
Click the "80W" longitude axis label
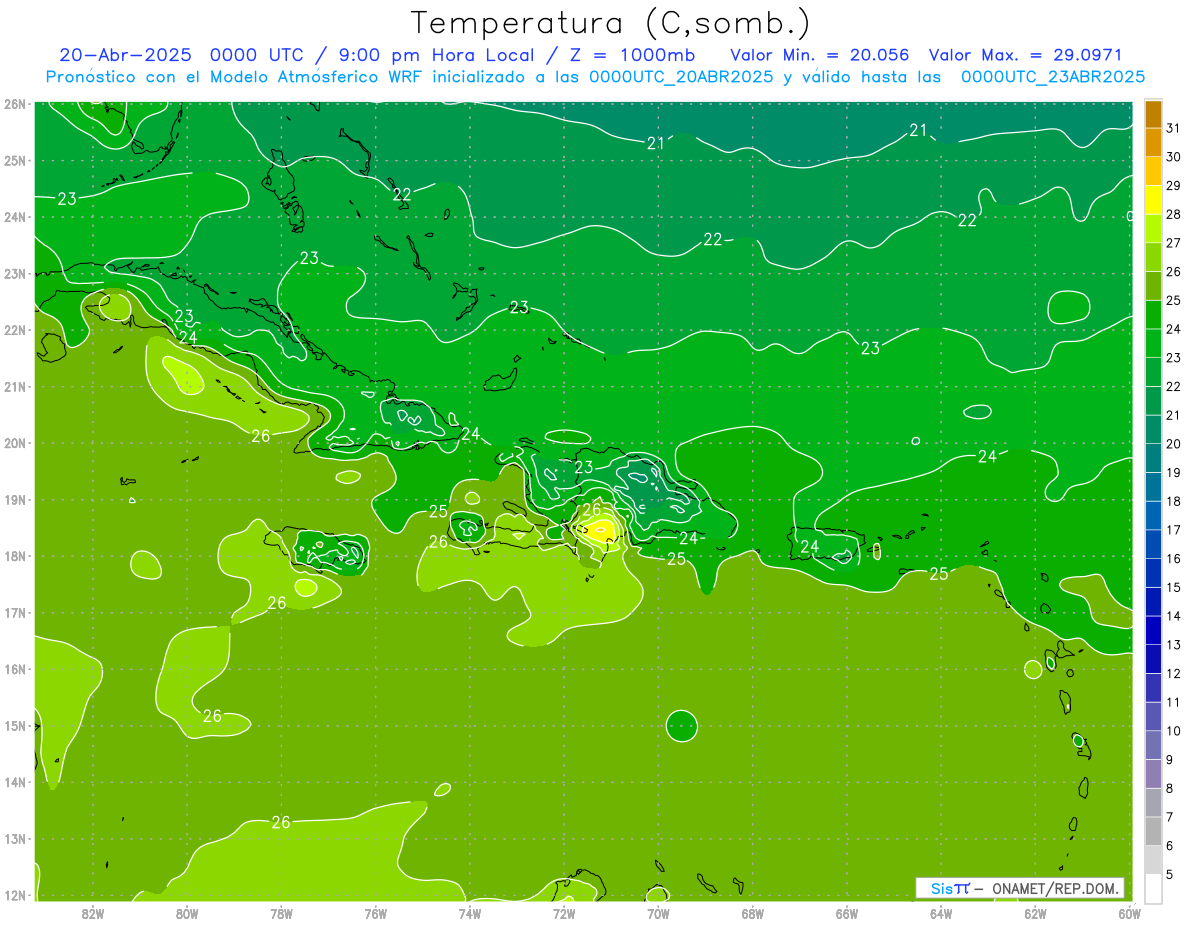[x=186, y=912]
